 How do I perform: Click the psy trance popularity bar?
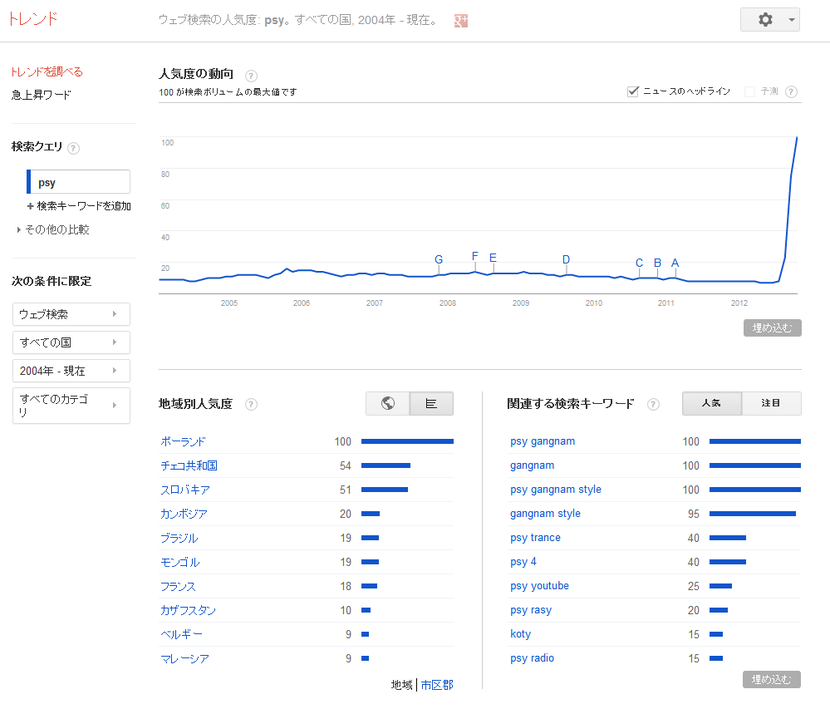tap(727, 537)
